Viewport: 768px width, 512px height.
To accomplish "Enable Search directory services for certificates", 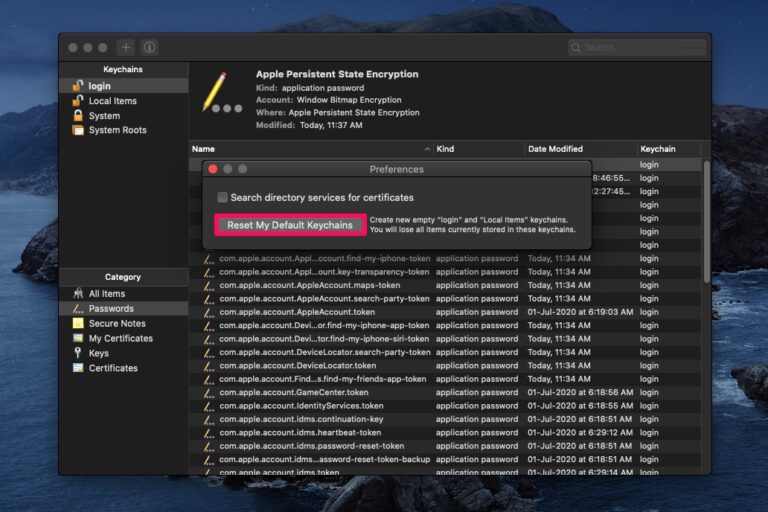I will [x=222, y=197].
